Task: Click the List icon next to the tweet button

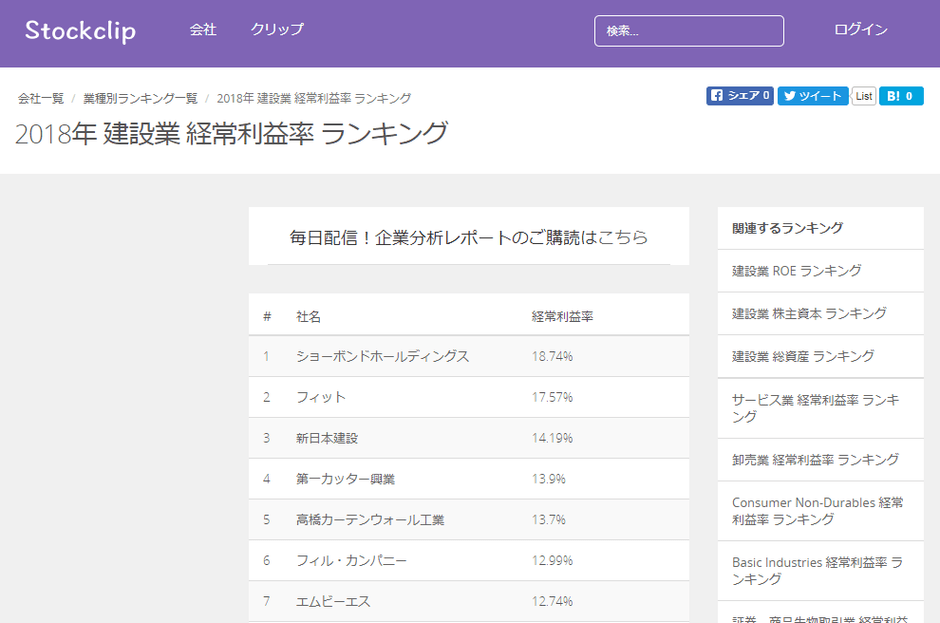Action: coord(862,95)
